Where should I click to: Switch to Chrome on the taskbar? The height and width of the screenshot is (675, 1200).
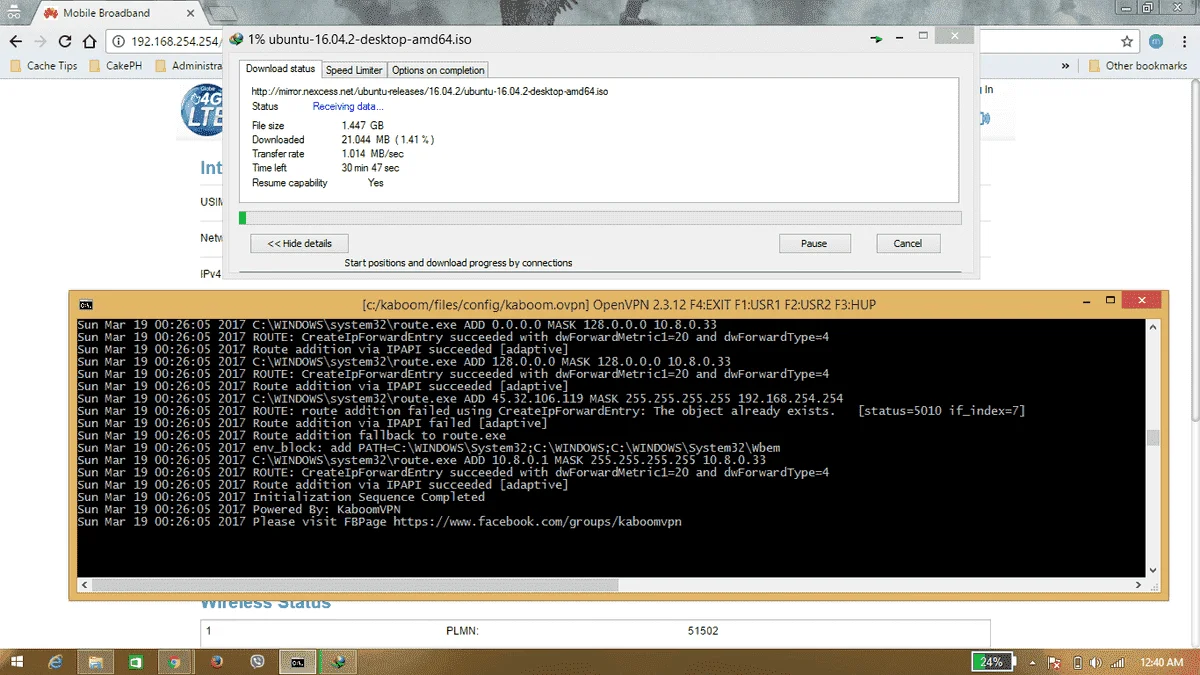[x=174, y=661]
